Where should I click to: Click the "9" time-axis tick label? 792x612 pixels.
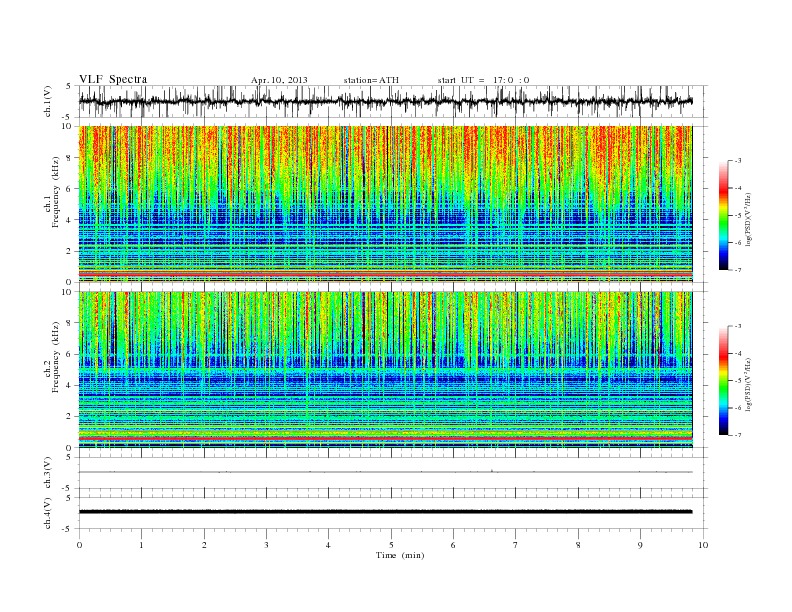tap(640, 545)
